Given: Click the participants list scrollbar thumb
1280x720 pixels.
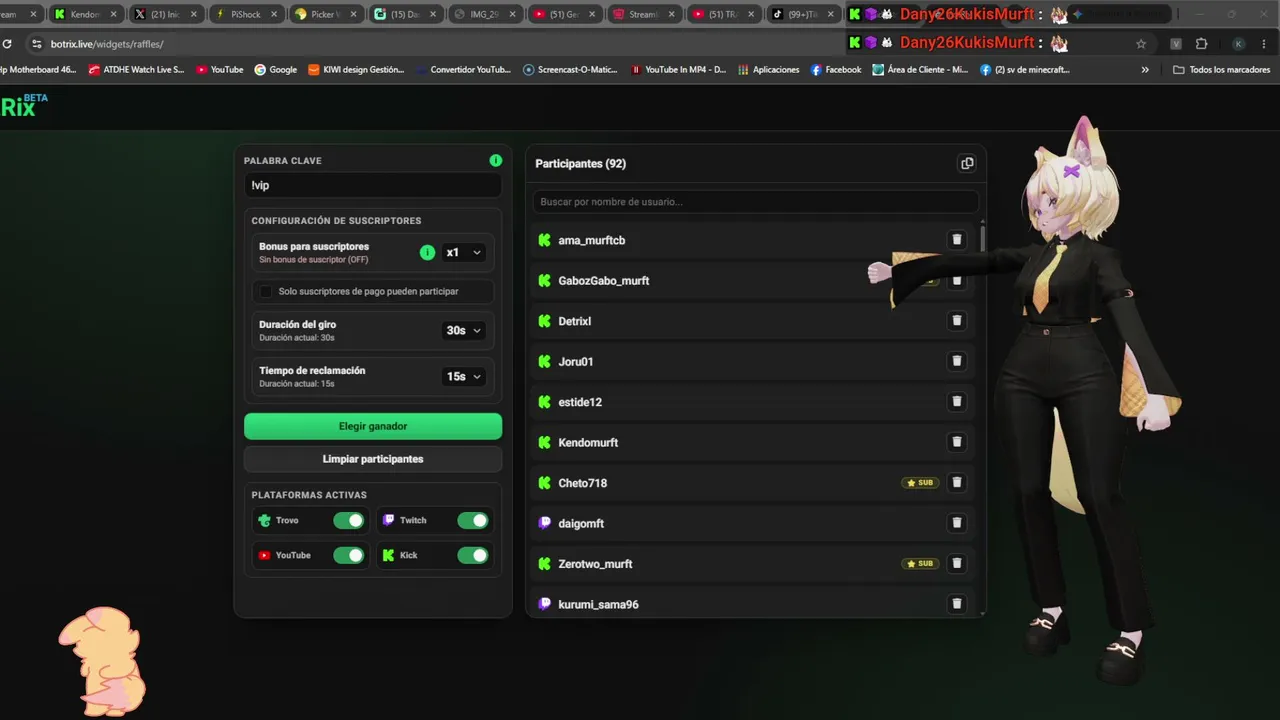Looking at the screenshot, I should coord(983,237).
